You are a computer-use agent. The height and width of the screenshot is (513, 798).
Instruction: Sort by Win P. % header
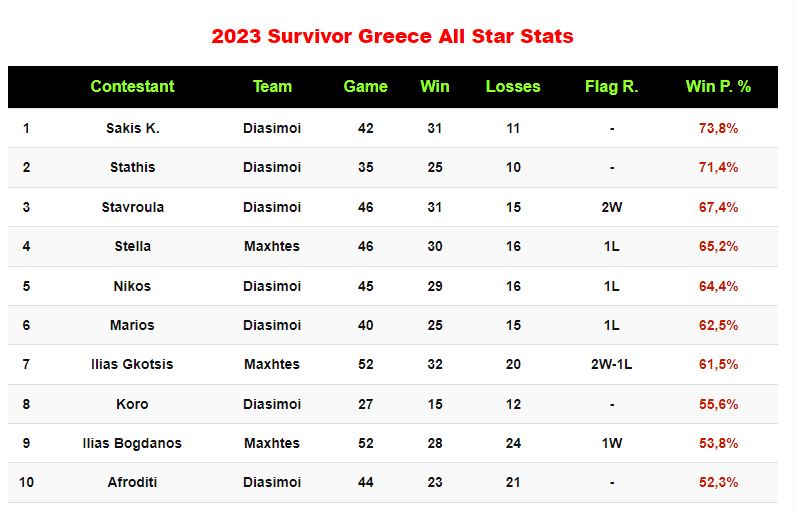click(718, 87)
